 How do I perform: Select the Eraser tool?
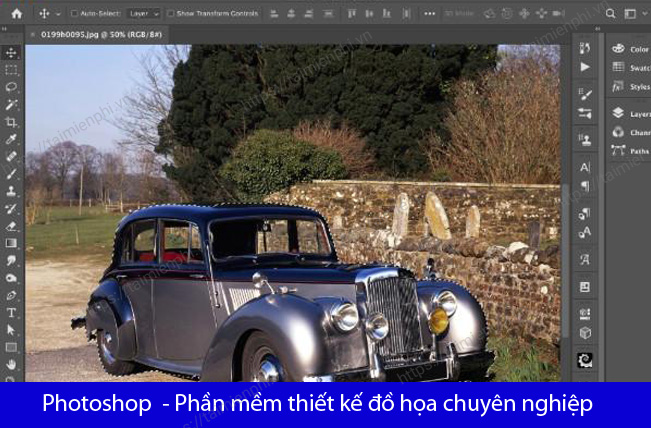11,226
